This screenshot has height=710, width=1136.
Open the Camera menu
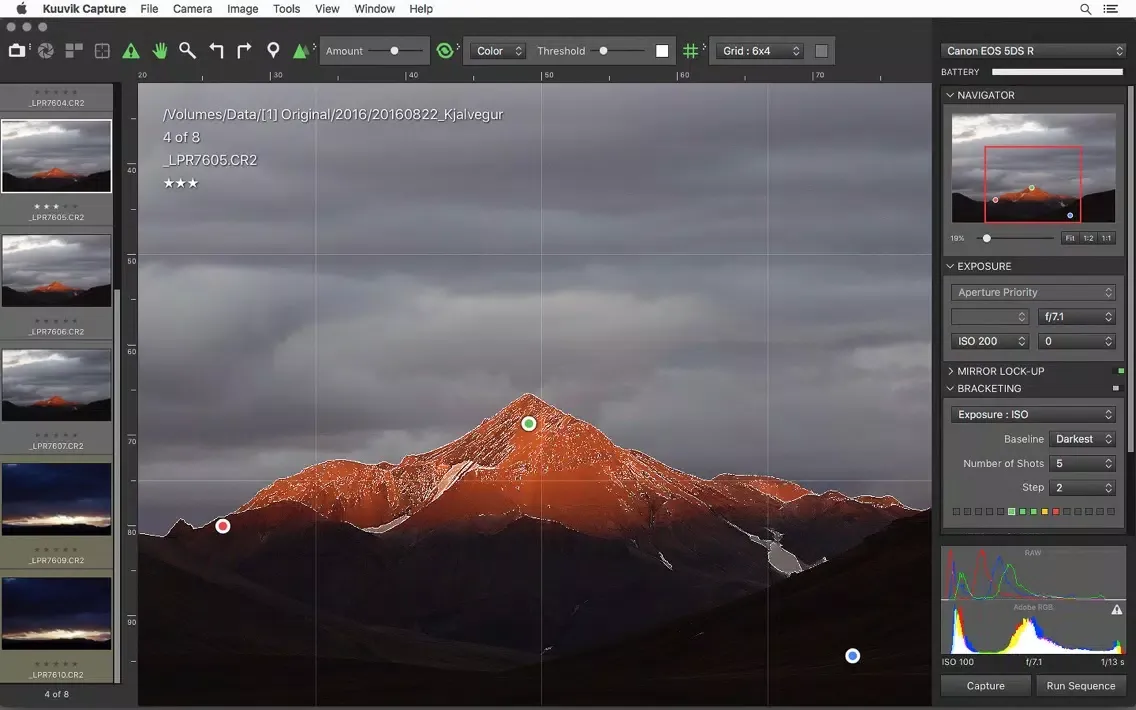point(192,9)
